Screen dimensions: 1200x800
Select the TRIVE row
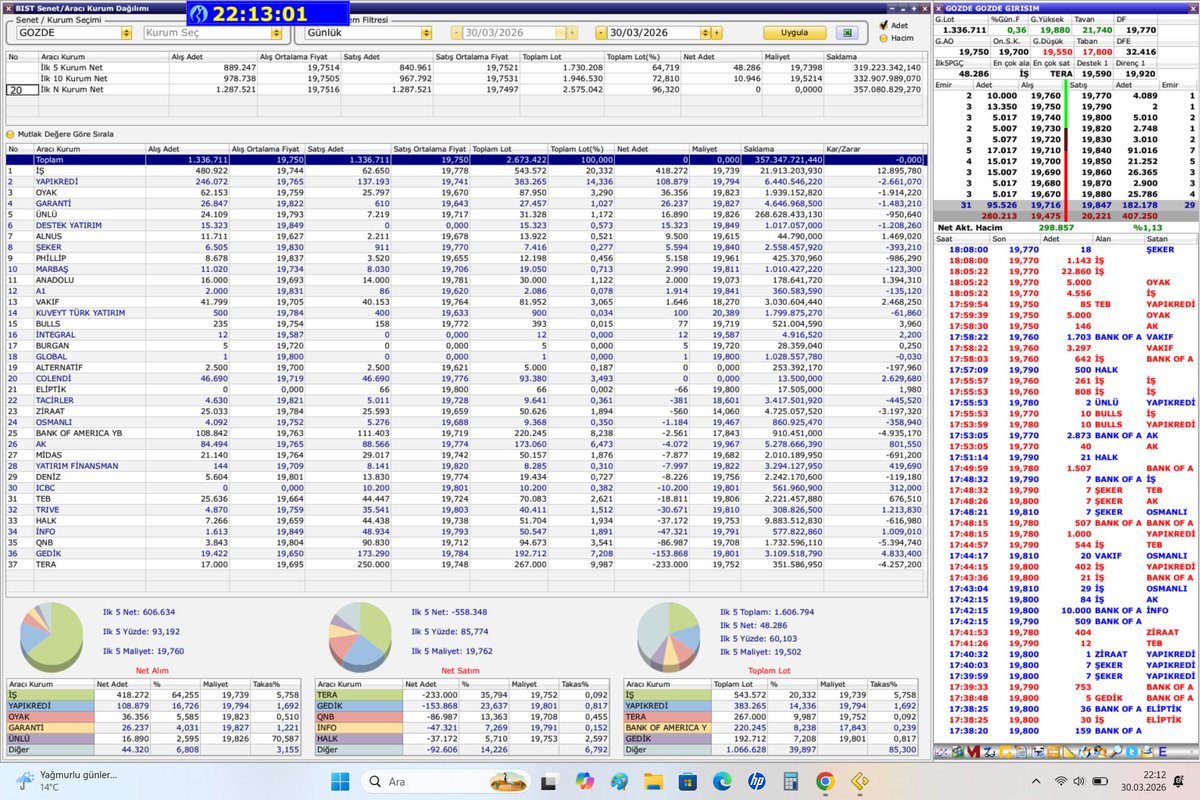click(x=466, y=509)
